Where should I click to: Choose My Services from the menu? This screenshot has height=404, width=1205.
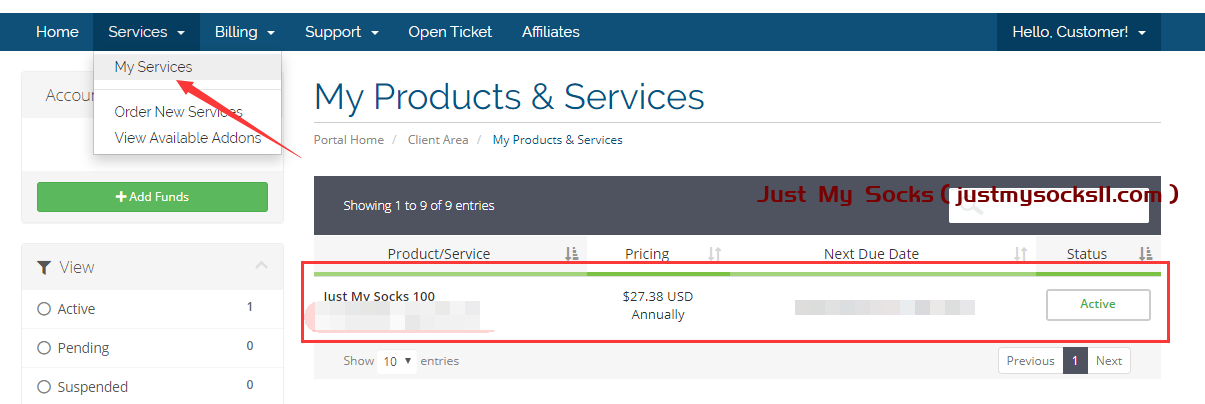coord(153,67)
